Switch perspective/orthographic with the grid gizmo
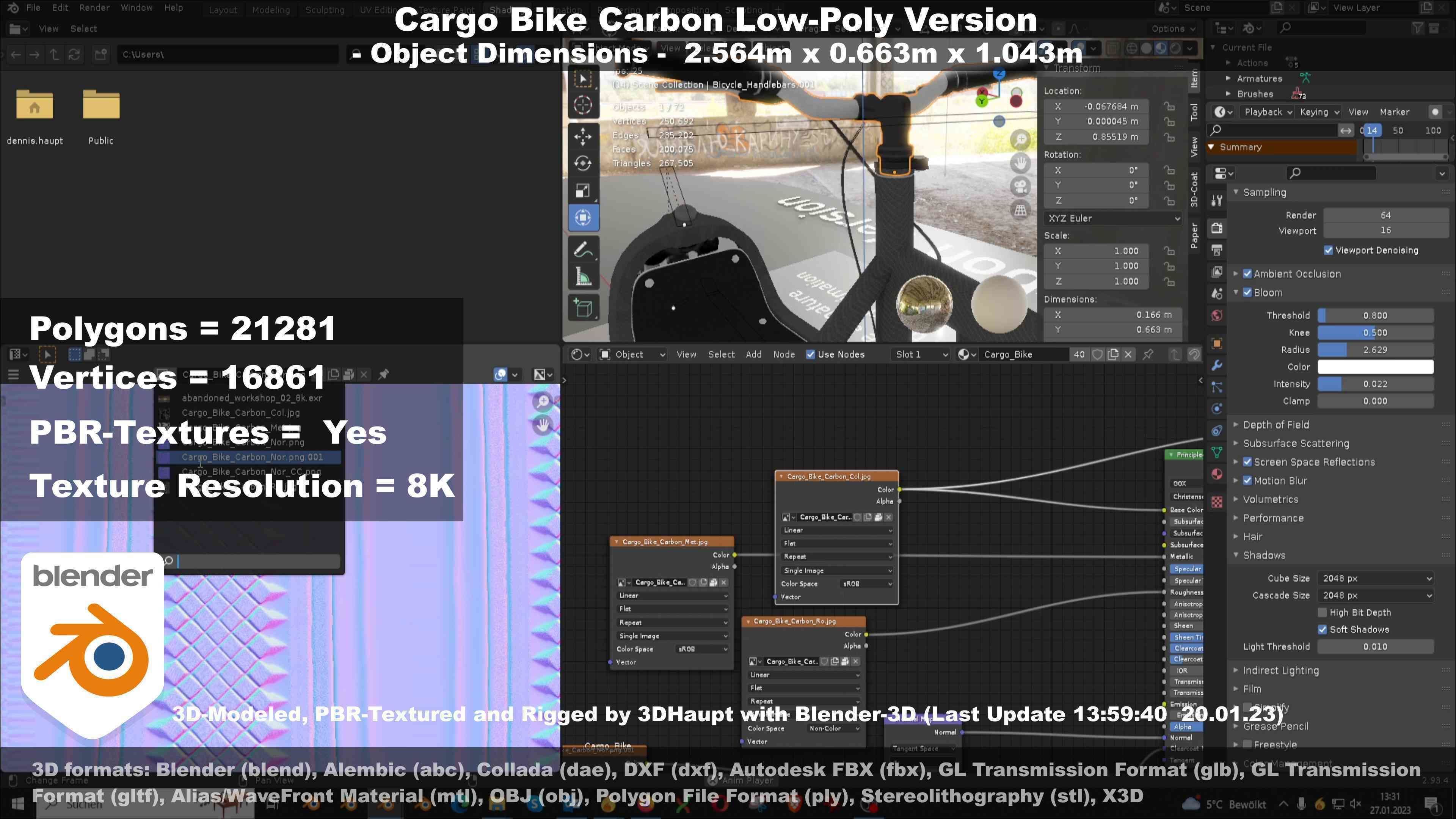 point(1020,210)
